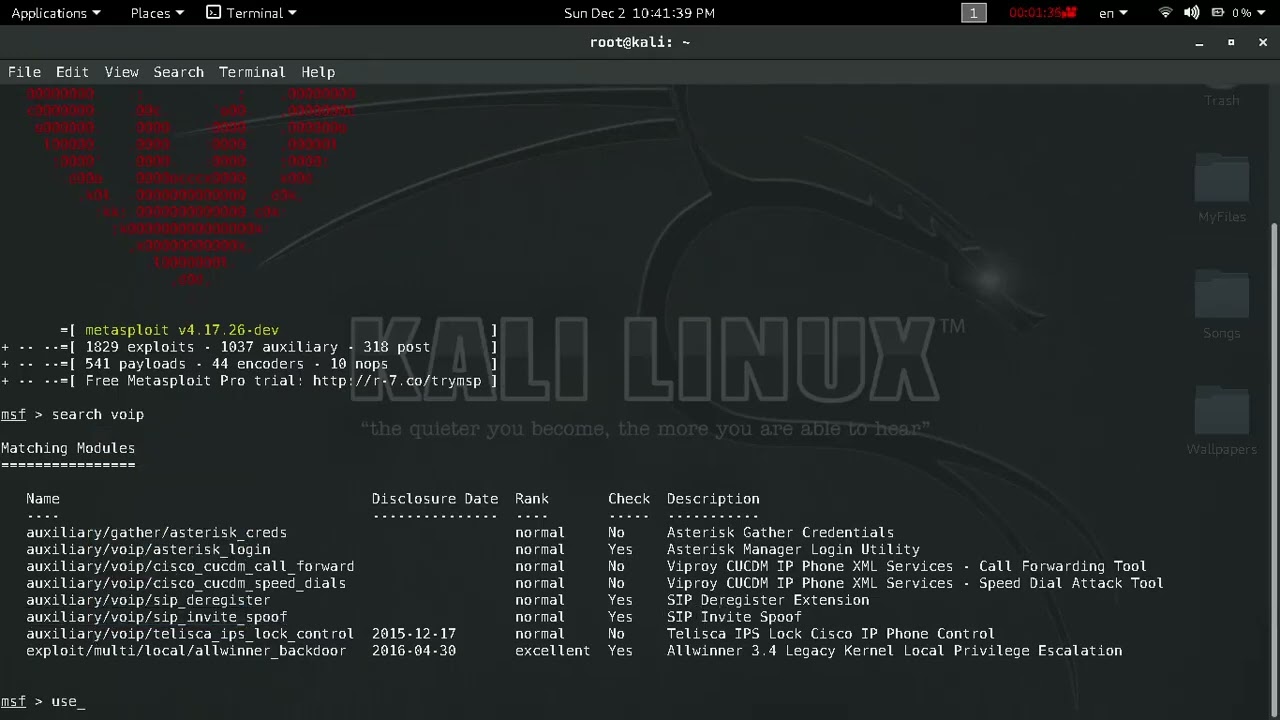Open the Terminal menu in menu bar

click(252, 72)
